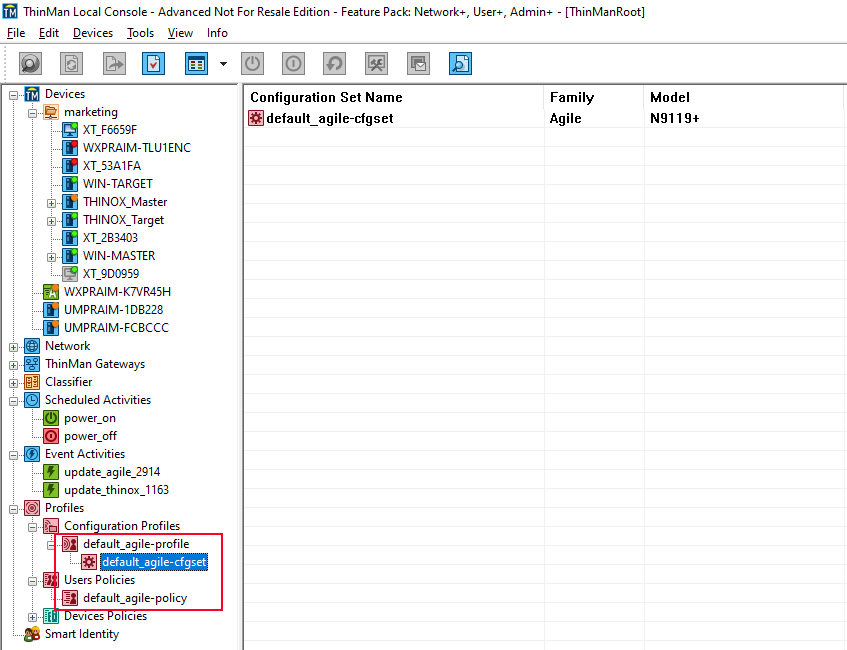847x650 pixels.
Task: Select device XT_9D0959
Action: pos(111,273)
